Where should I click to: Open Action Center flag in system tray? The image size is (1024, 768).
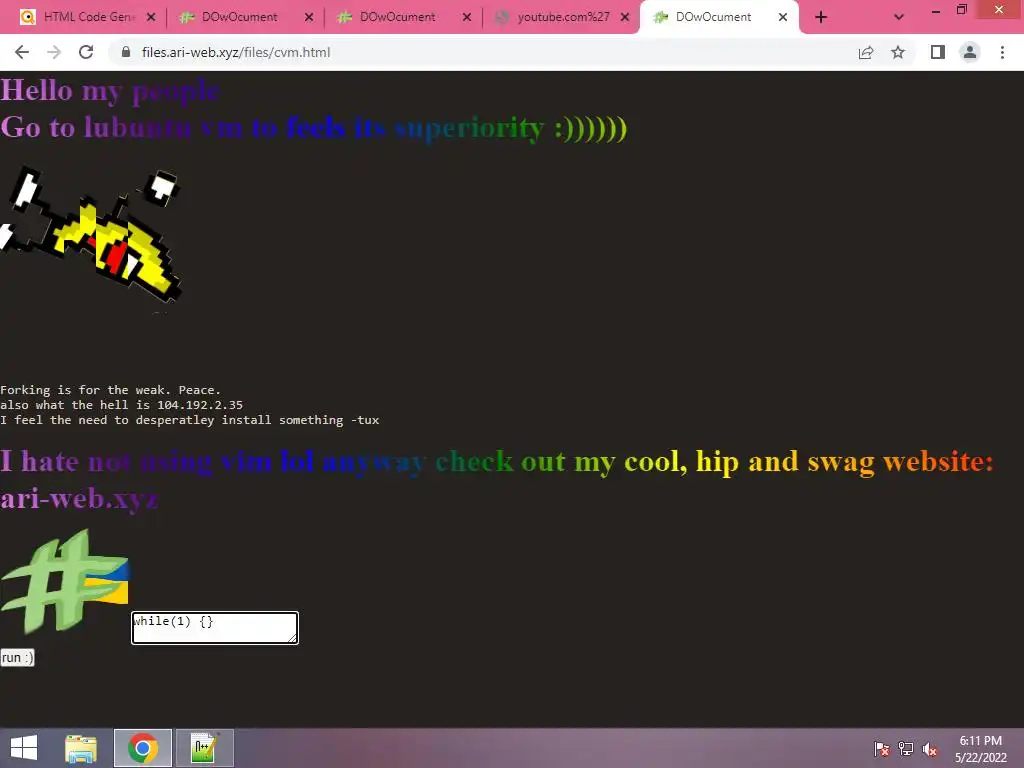882,748
